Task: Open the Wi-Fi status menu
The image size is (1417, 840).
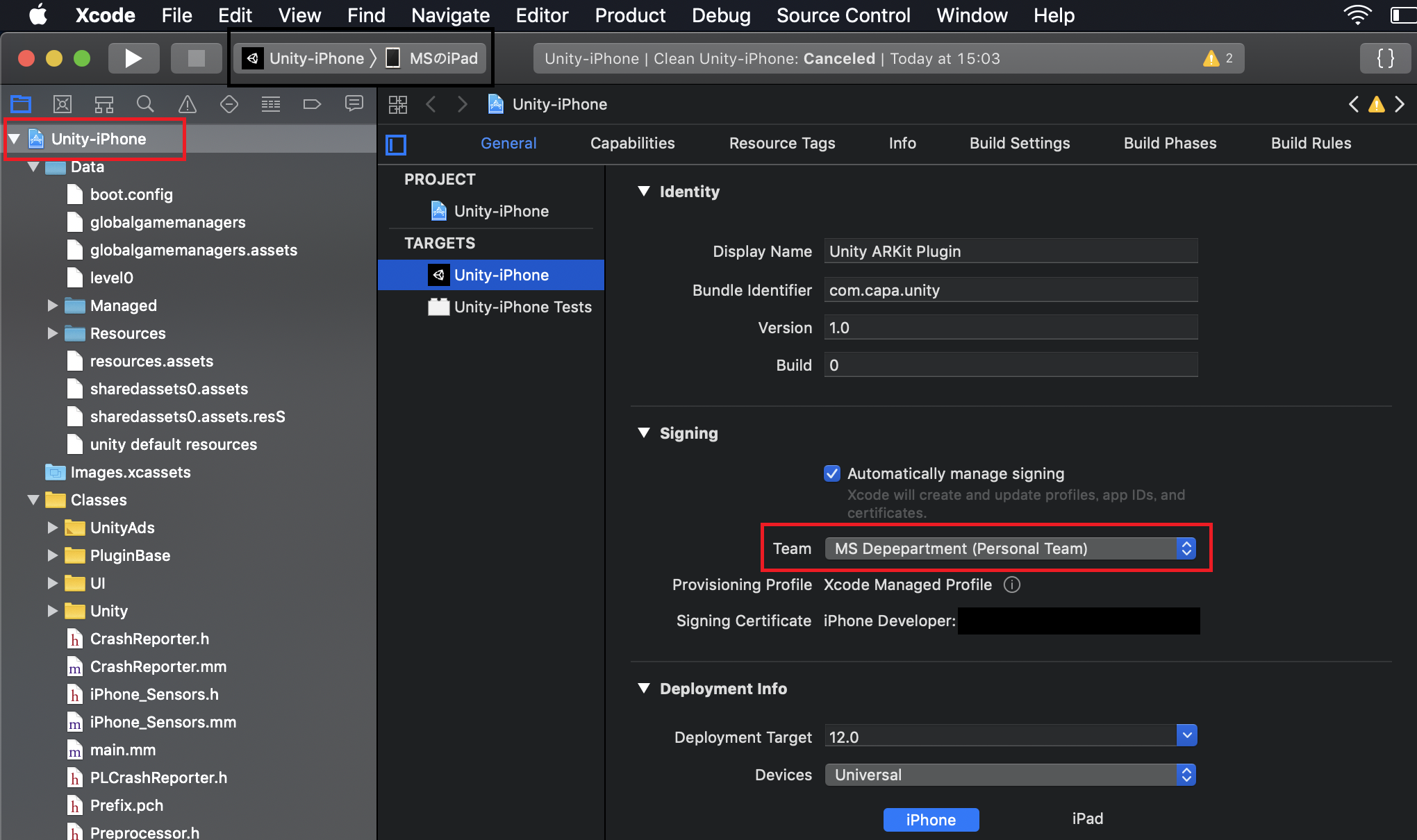Action: (1357, 15)
